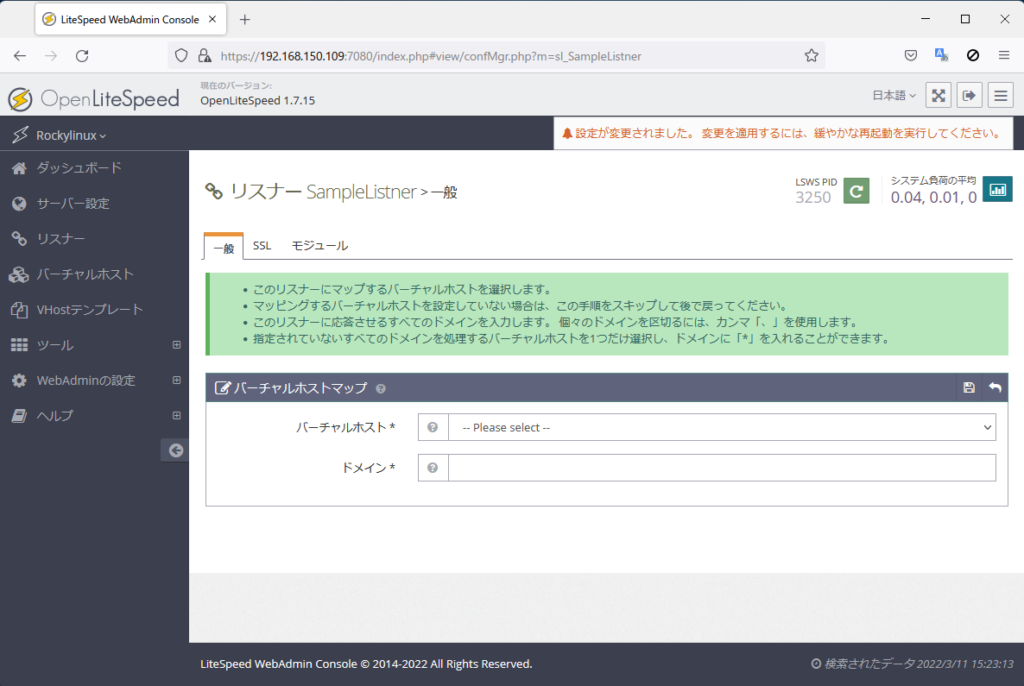Click the help icon beside バーチャルホスト field
Viewport: 1024px width, 686px height.
(433, 428)
